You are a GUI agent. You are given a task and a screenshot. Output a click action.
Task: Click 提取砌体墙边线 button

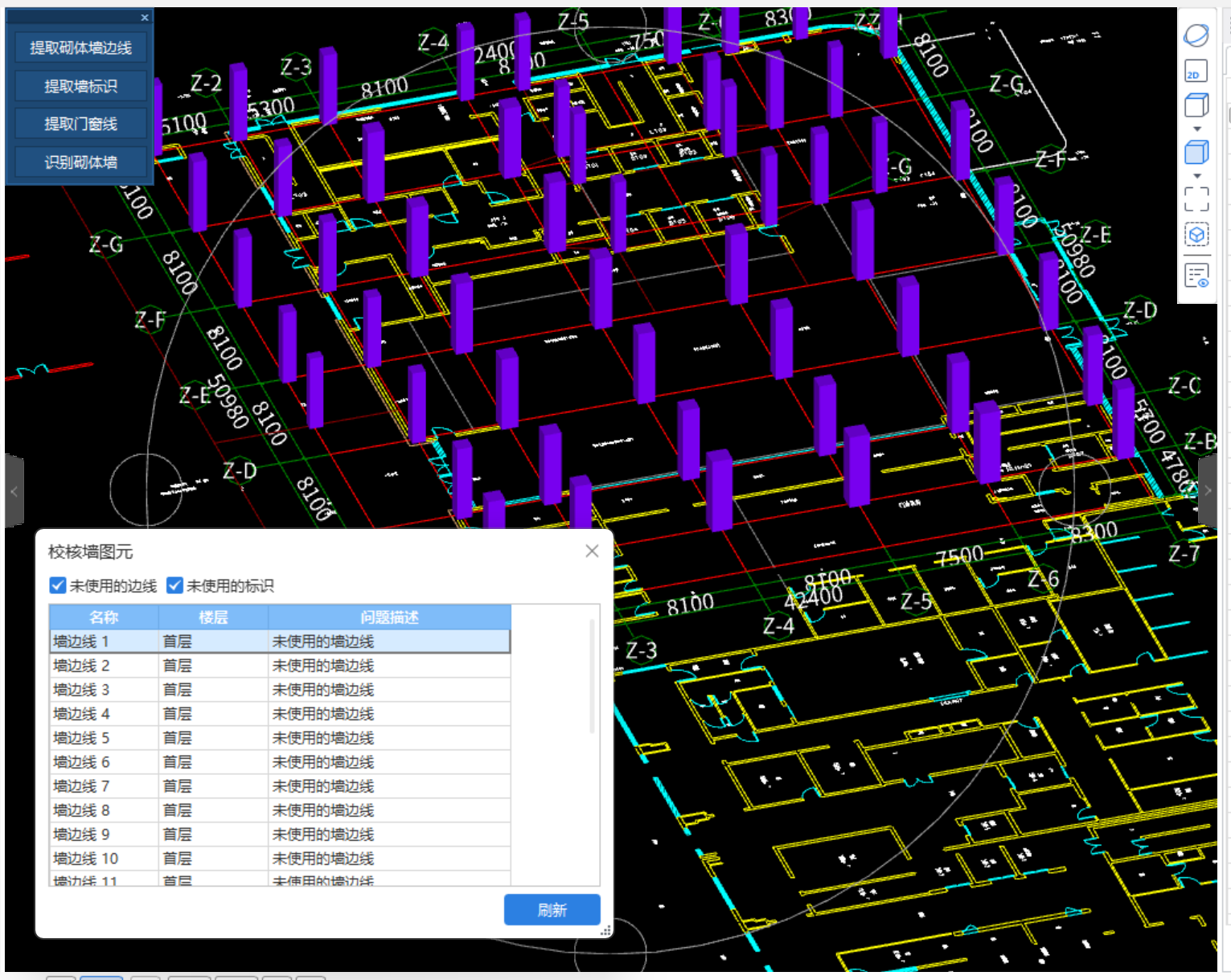coord(80,47)
